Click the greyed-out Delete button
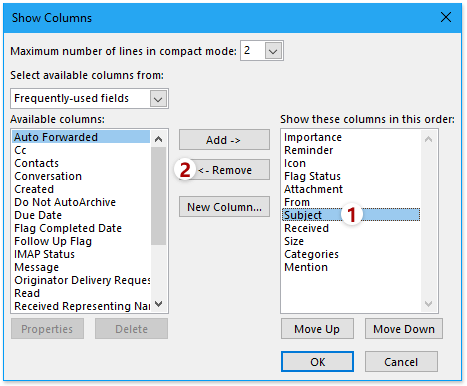Viewport: 467px width, 386px height. pos(131,329)
